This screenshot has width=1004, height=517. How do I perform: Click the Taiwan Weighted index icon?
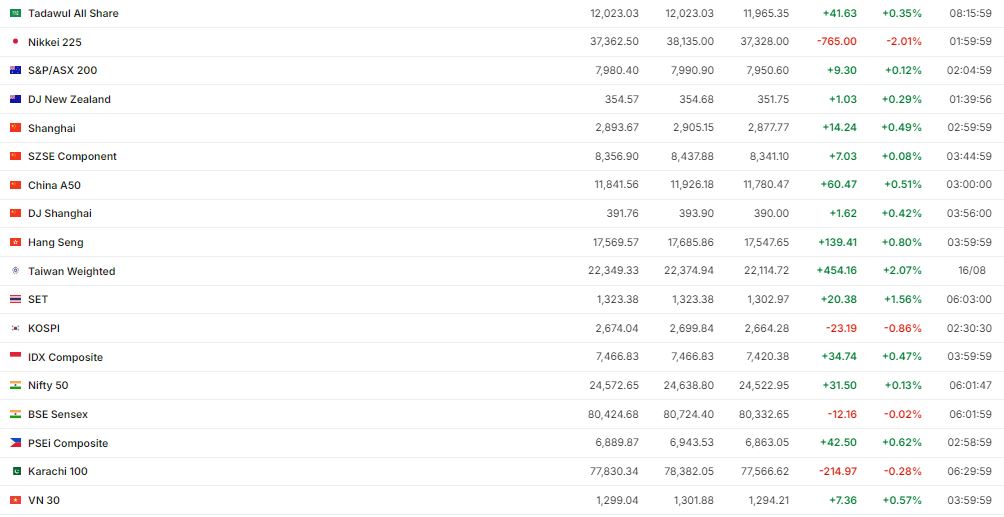click(x=15, y=271)
